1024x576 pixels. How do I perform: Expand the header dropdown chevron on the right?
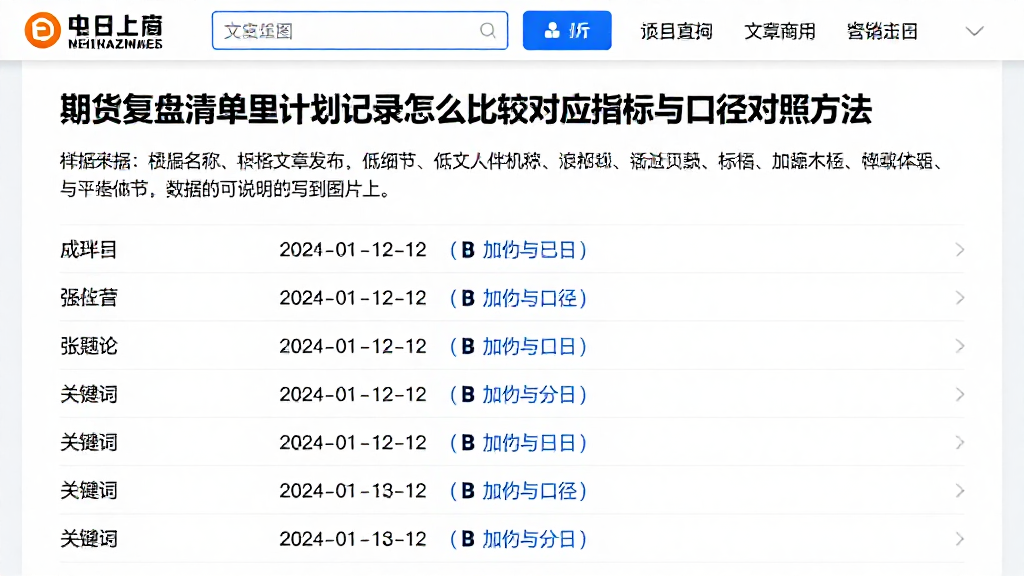tap(974, 31)
